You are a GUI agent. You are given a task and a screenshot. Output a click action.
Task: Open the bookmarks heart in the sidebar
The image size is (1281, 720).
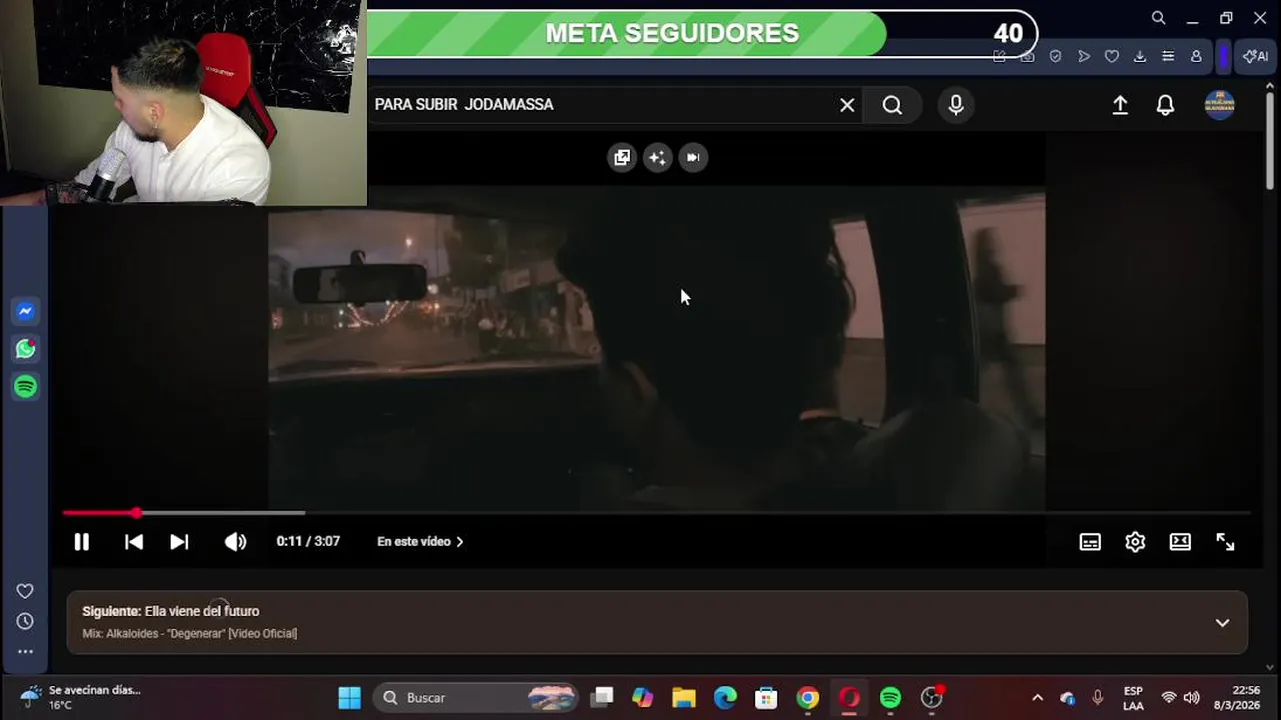pos(25,591)
